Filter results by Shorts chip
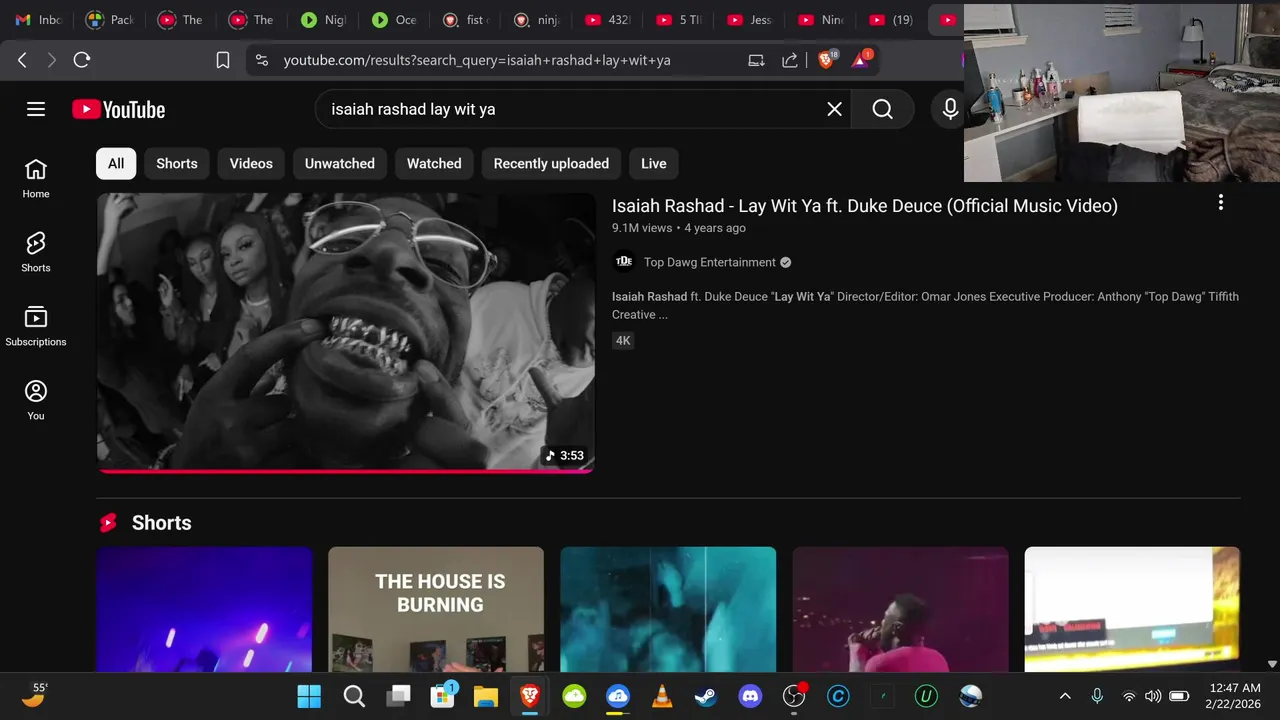1280x720 pixels. (x=177, y=164)
